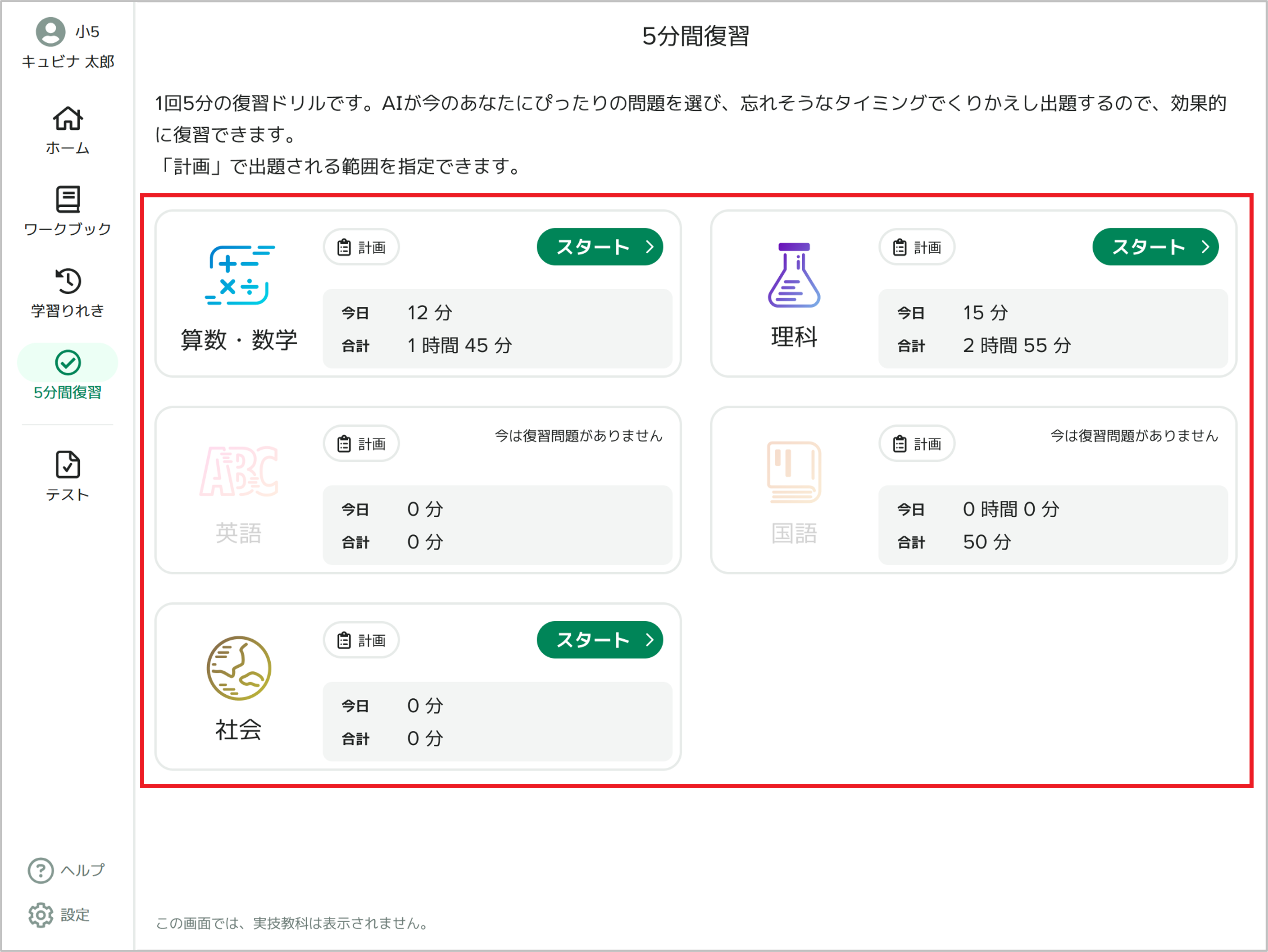Click the 「計画」 range instruction sentence

(339, 166)
